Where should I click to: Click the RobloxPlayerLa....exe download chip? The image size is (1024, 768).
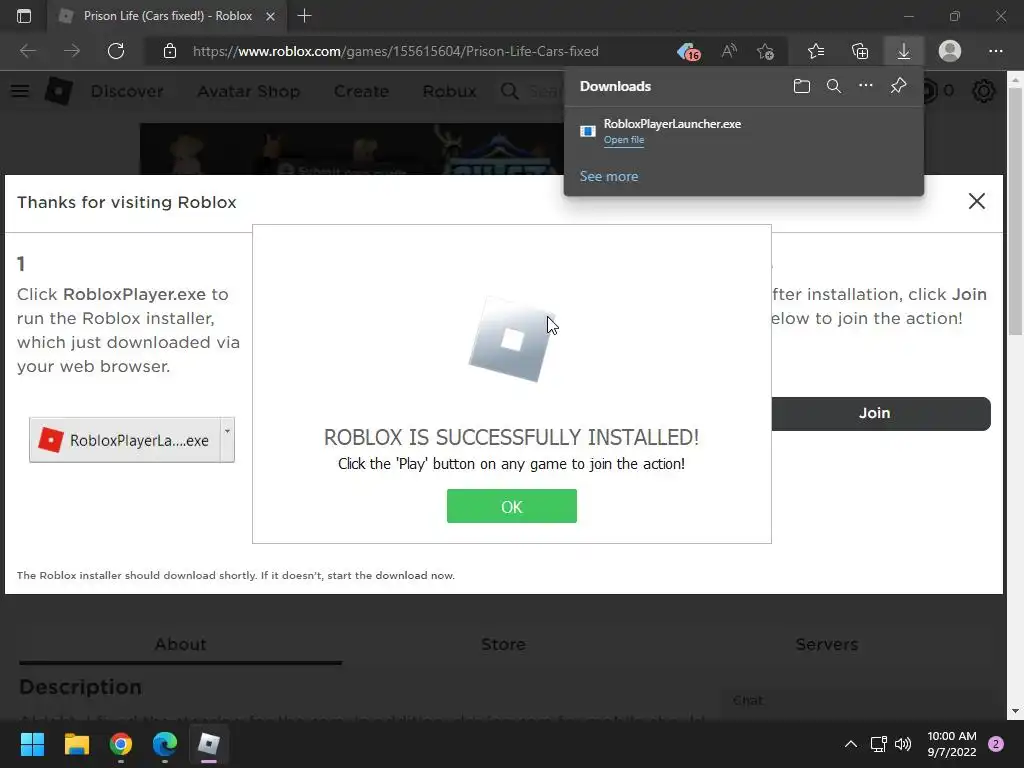pyautogui.click(x=125, y=440)
